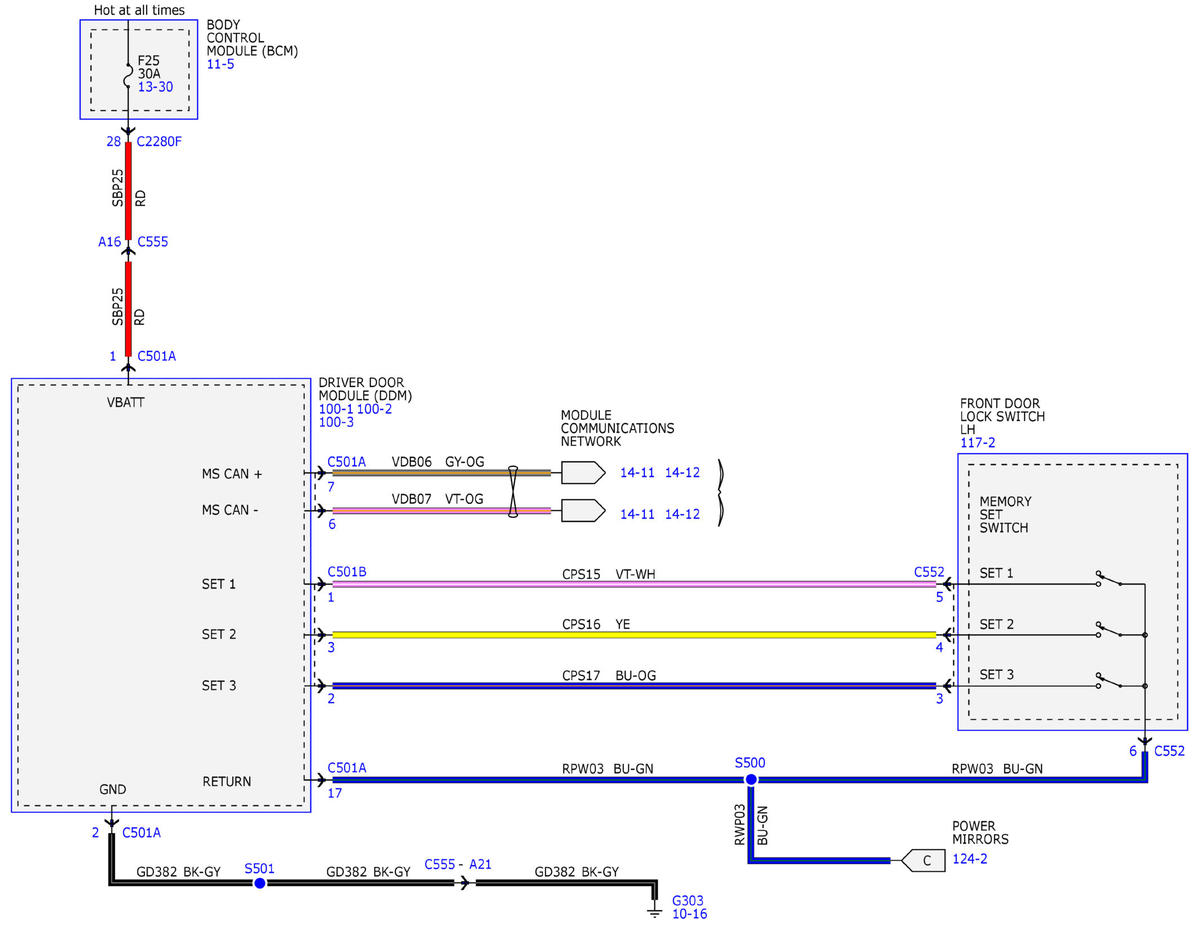The height and width of the screenshot is (927, 1200).
Task: Select the F25 30A fuse symbol
Action: (x=128, y=74)
